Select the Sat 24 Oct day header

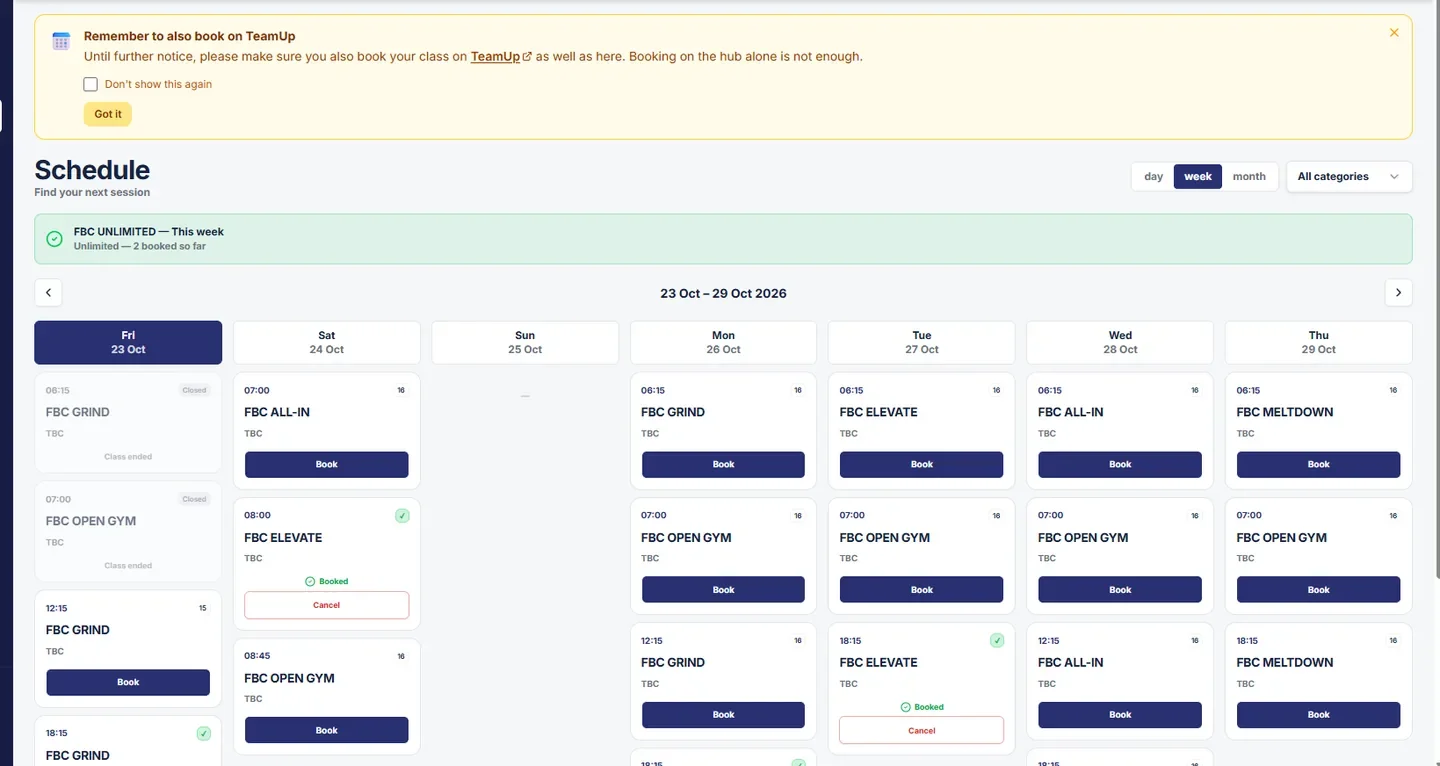pyautogui.click(x=327, y=342)
